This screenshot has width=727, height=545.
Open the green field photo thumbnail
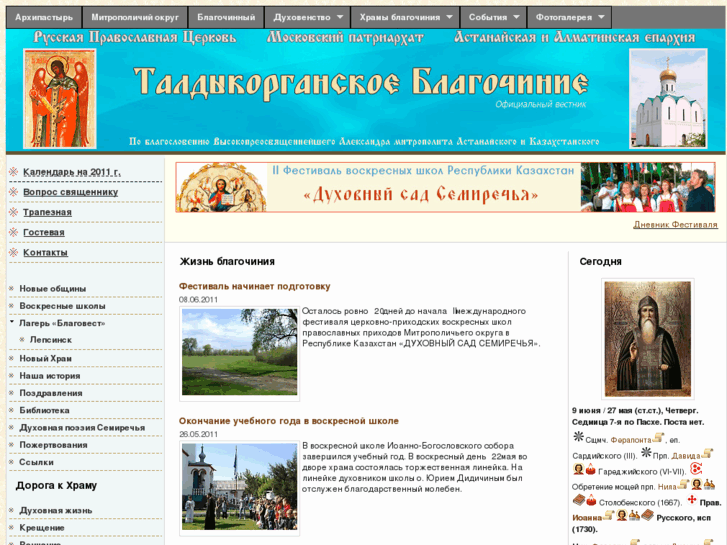(239, 352)
